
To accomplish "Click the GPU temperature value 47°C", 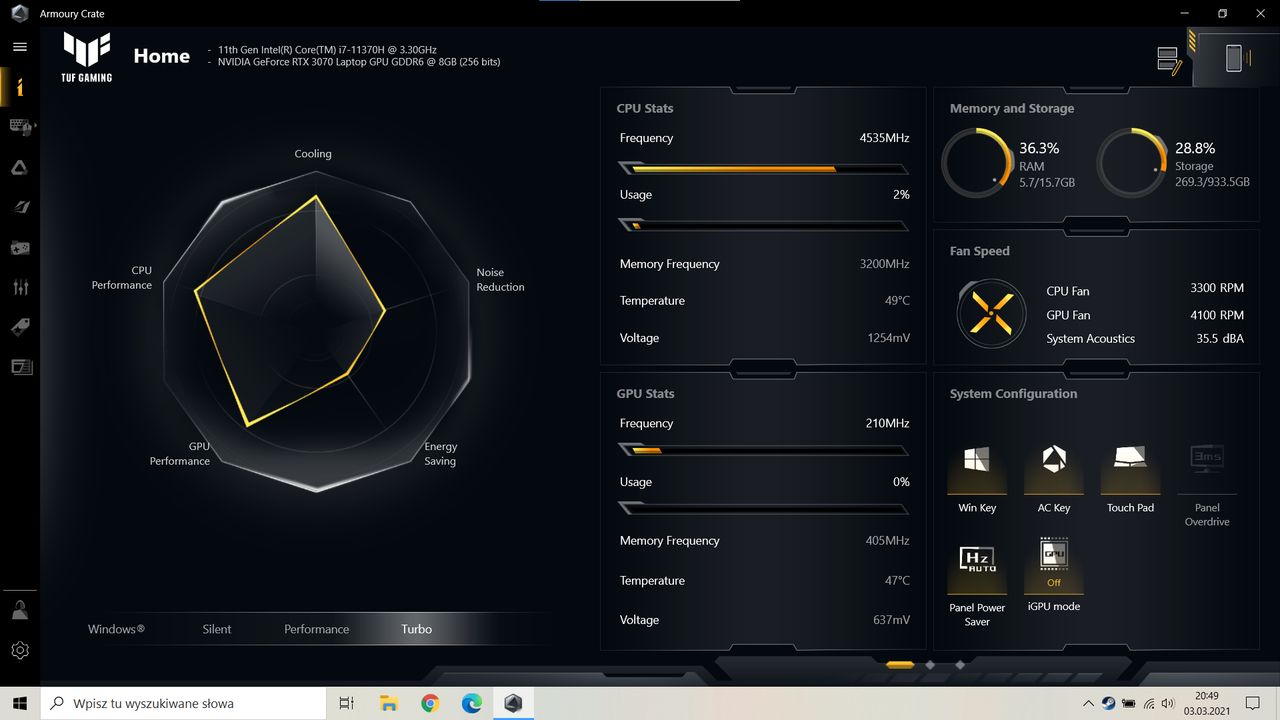I will pos(897,580).
